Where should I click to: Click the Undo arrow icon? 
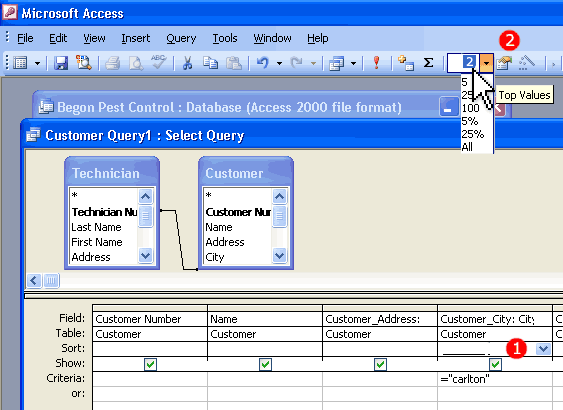click(263, 63)
